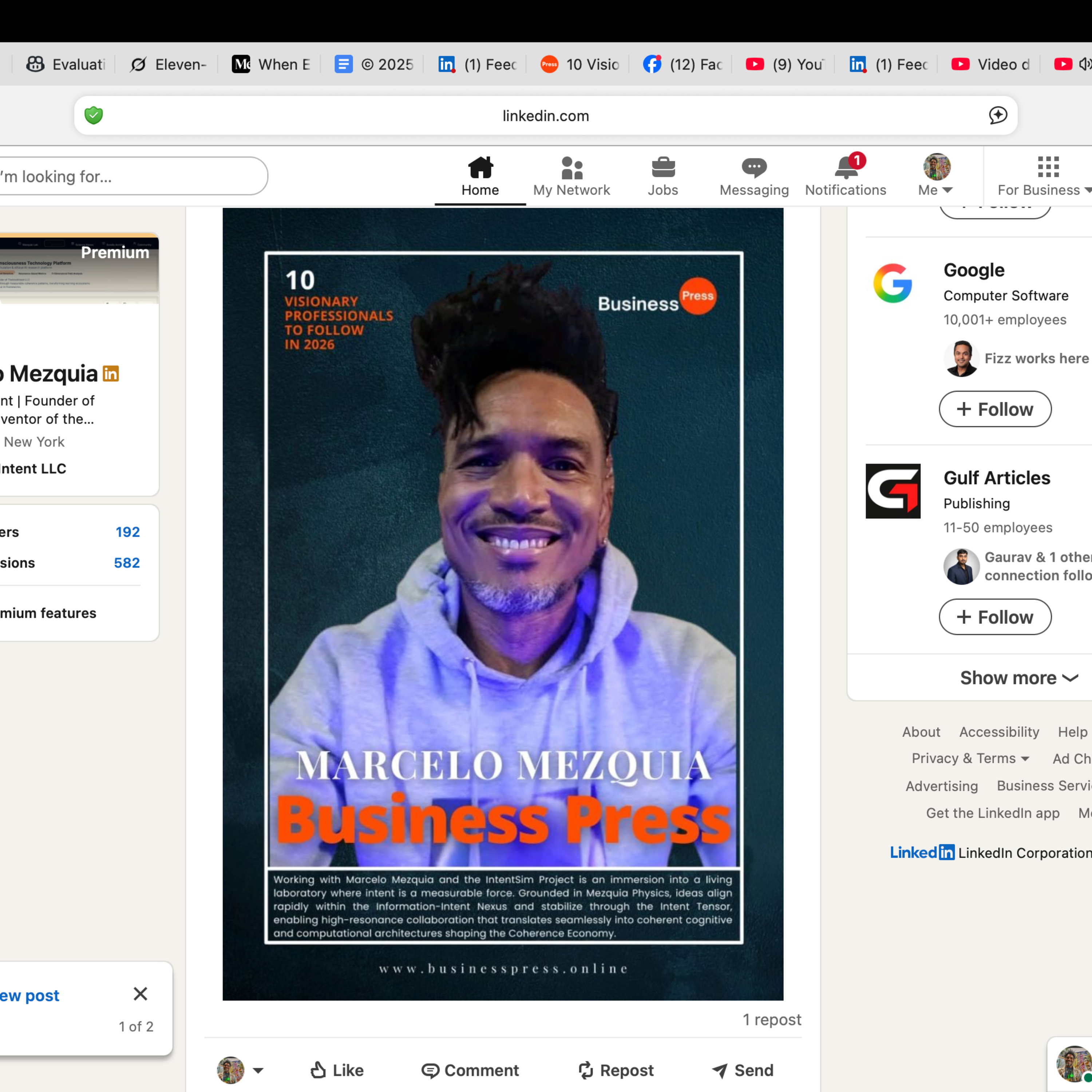Open the new post notification link
The image size is (1092, 1092).
click(x=29, y=995)
